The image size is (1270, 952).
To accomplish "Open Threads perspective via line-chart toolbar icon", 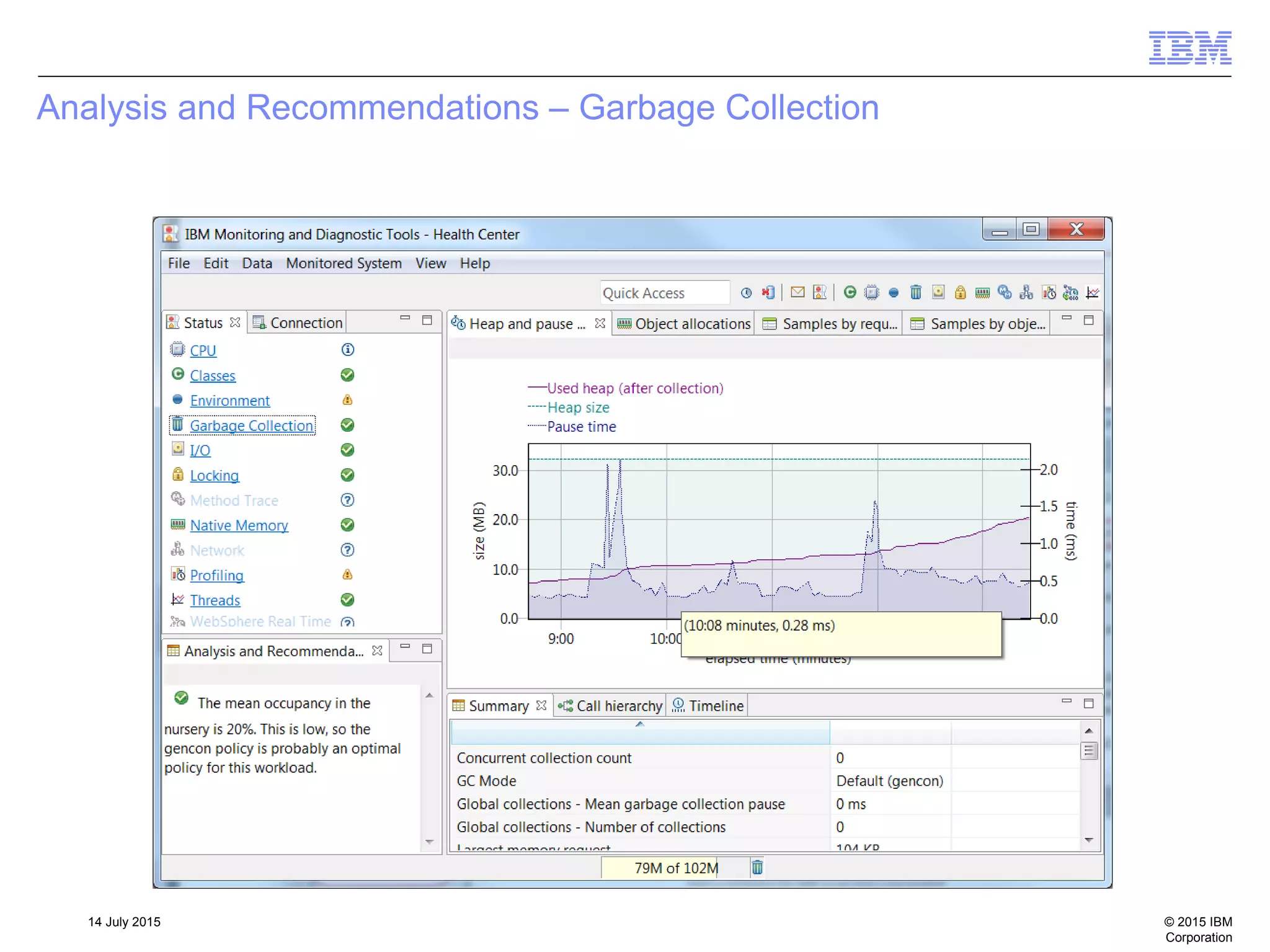I will click(x=1093, y=292).
